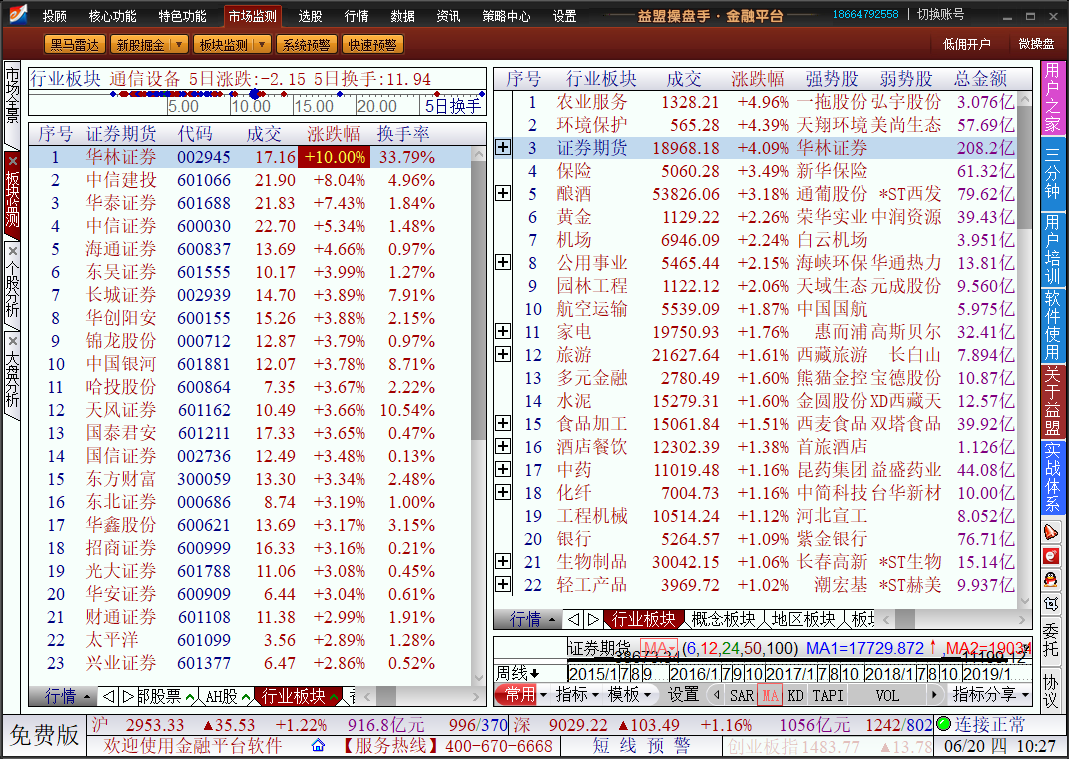Click the 系统预警 button
The image size is (1069, 759).
306,45
